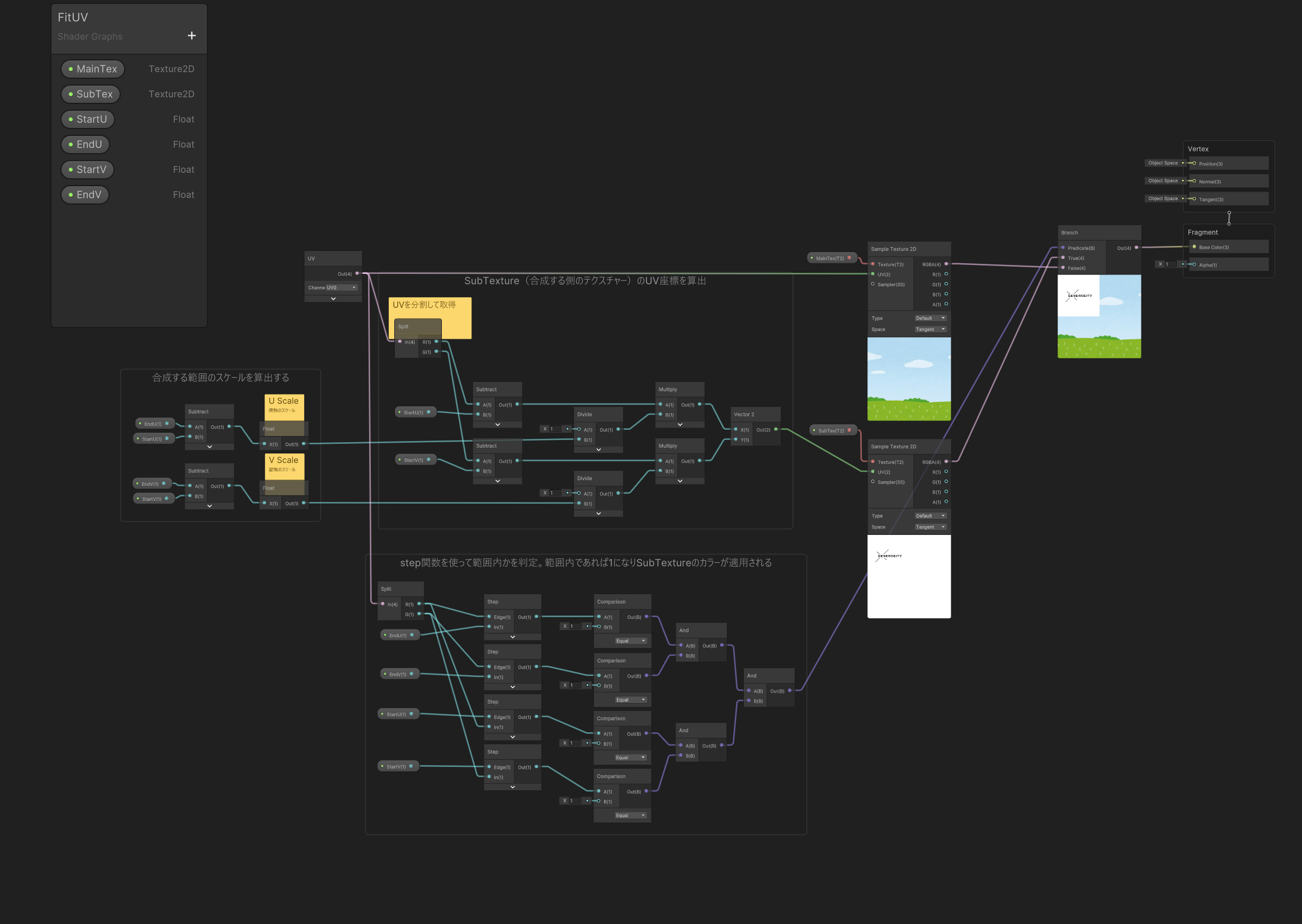Click output port of SubTex(T2) property node
Viewport: 1302px width, 924px height.
point(849,430)
